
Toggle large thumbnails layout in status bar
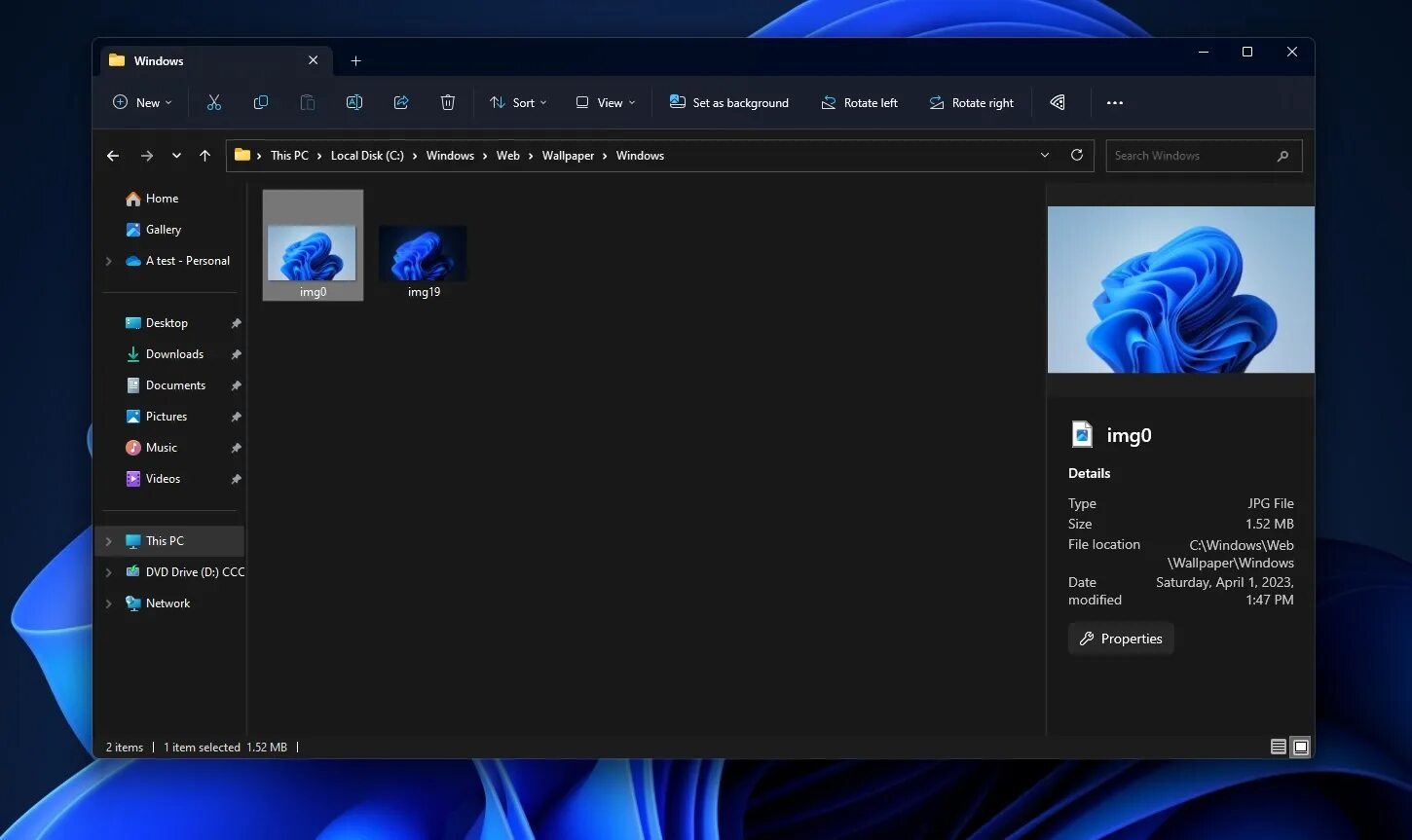tap(1300, 747)
